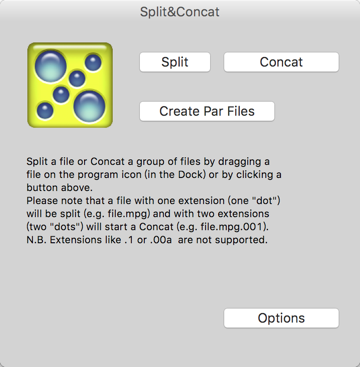Click the Split button
360x367 pixels.
pyautogui.click(x=175, y=62)
